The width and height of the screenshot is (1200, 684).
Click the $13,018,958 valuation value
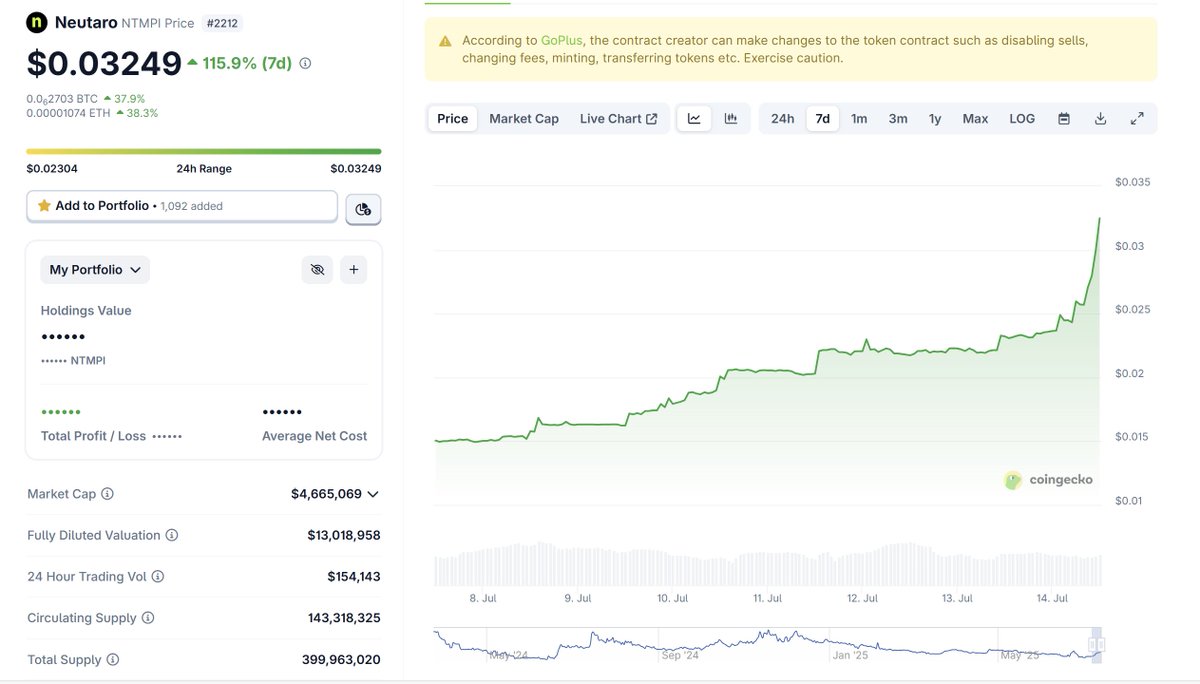pyautogui.click(x=344, y=535)
